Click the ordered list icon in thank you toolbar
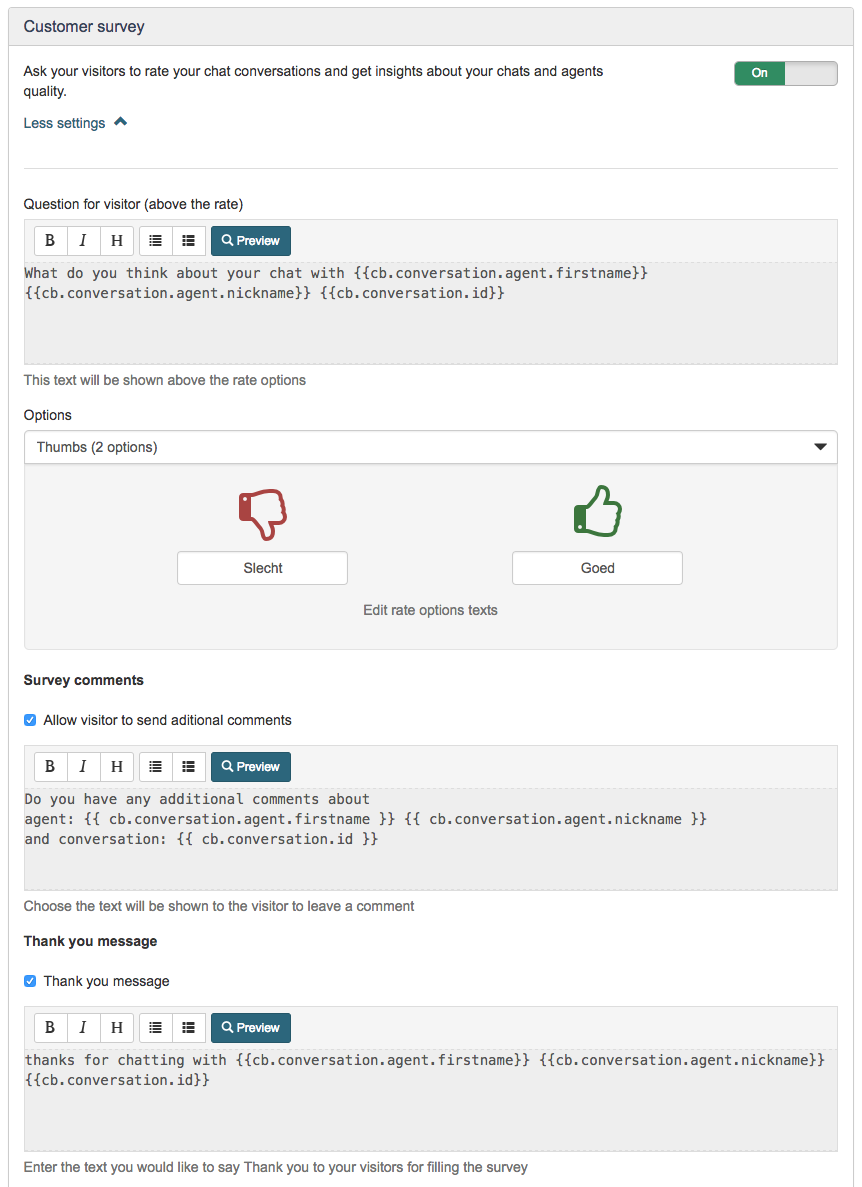Viewport: 862px width, 1187px height. (x=188, y=1027)
